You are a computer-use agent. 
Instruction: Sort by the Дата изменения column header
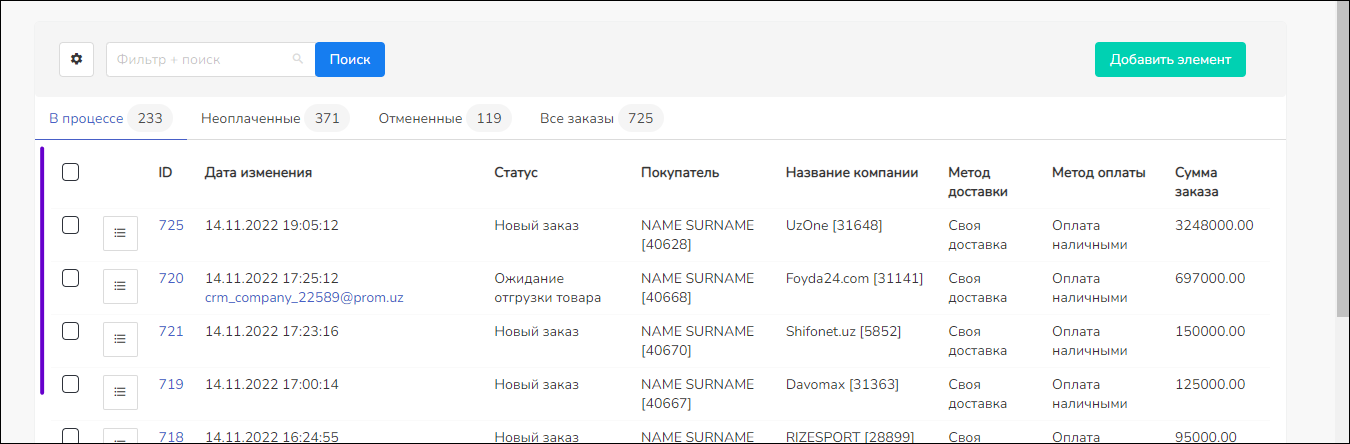tap(258, 172)
